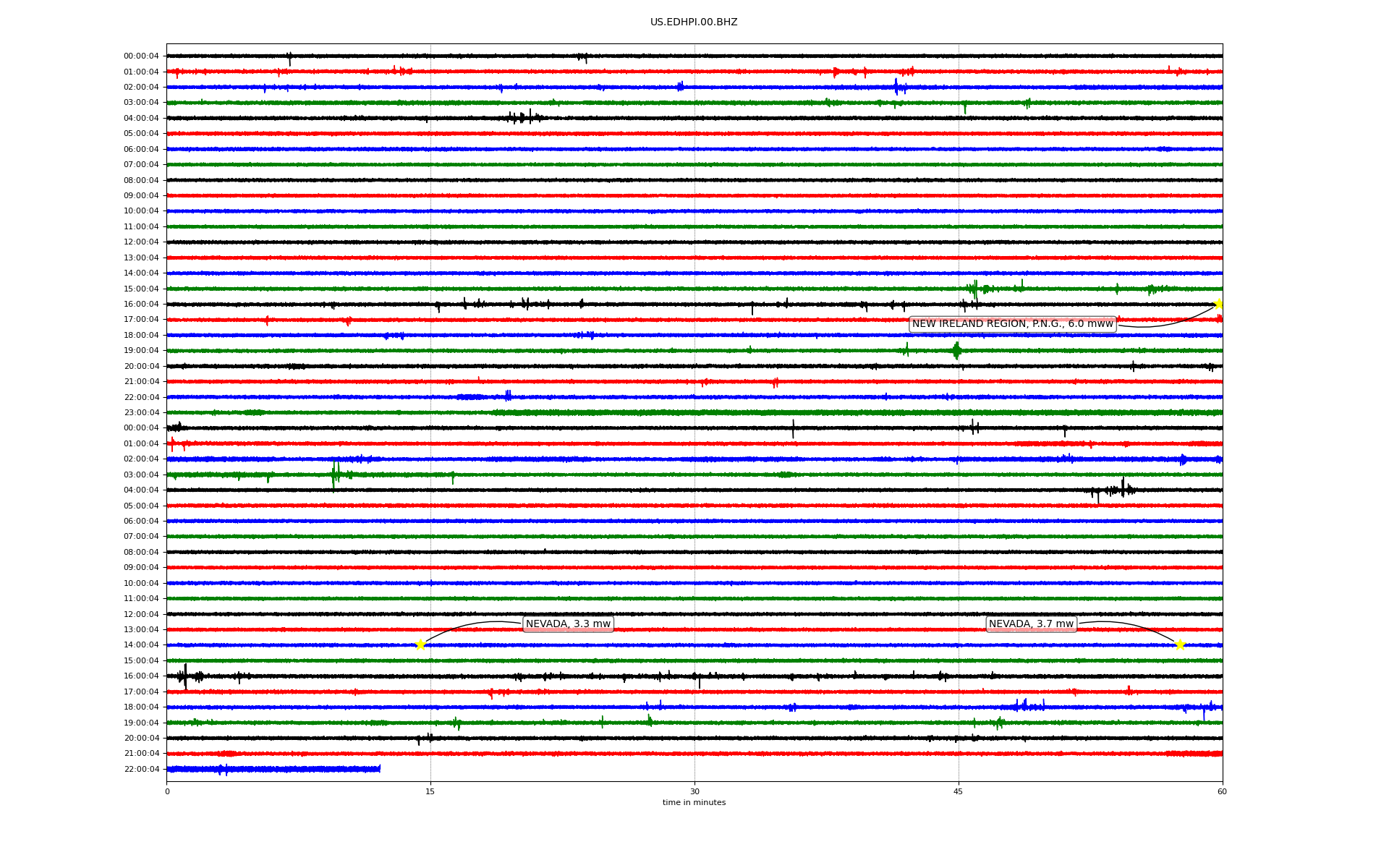Click the NEVADA, 3.3 mw annotation box
1389x868 pixels.
[x=568, y=624]
